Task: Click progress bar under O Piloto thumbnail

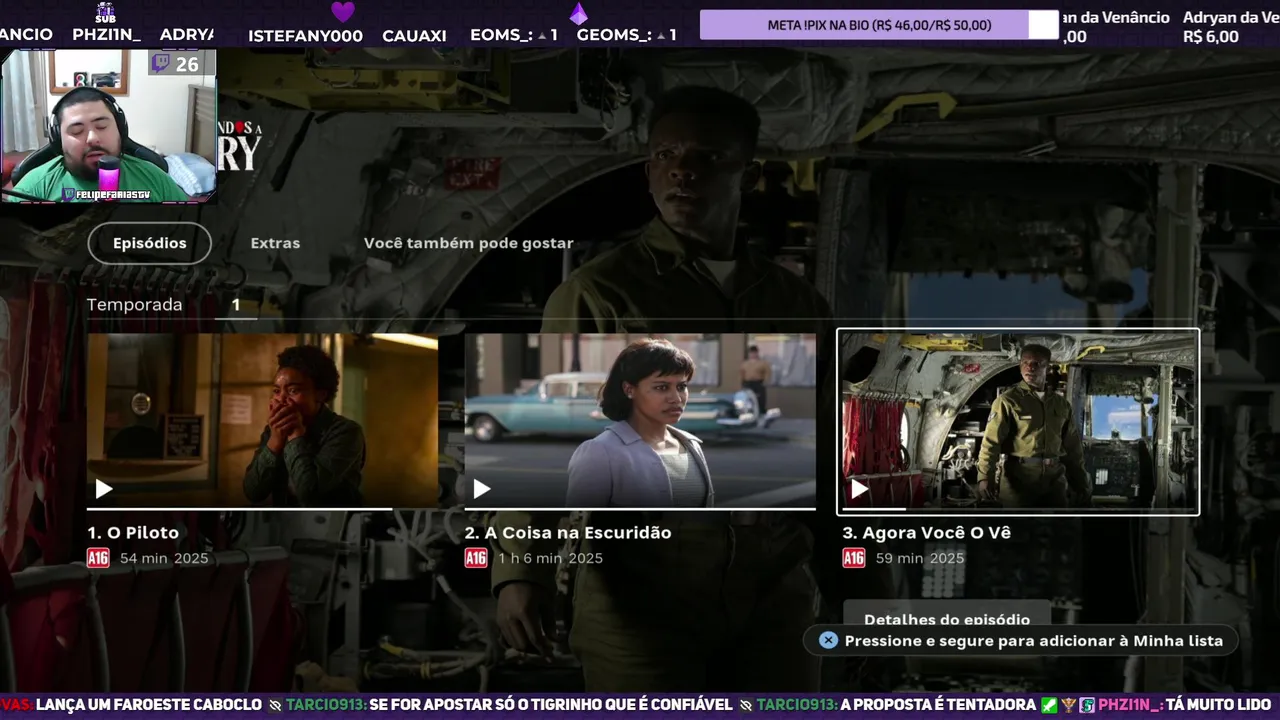Action: [262, 509]
